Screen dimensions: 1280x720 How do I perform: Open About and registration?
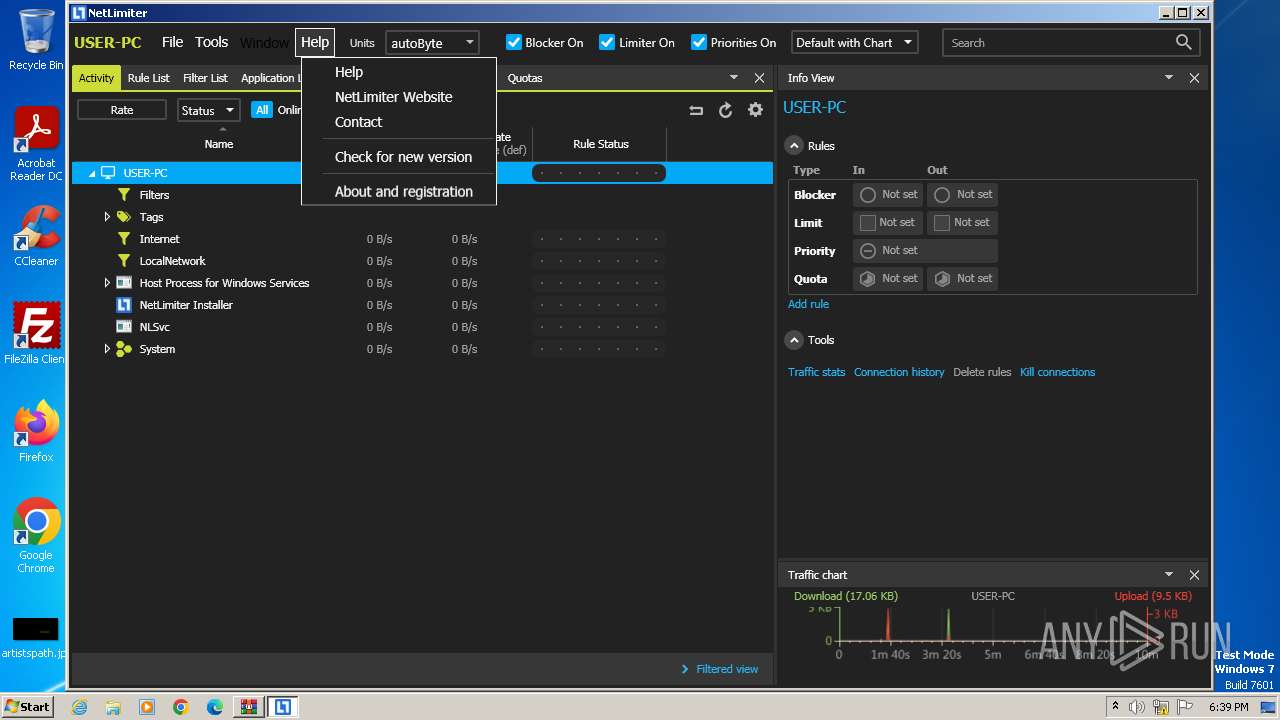coord(403,192)
